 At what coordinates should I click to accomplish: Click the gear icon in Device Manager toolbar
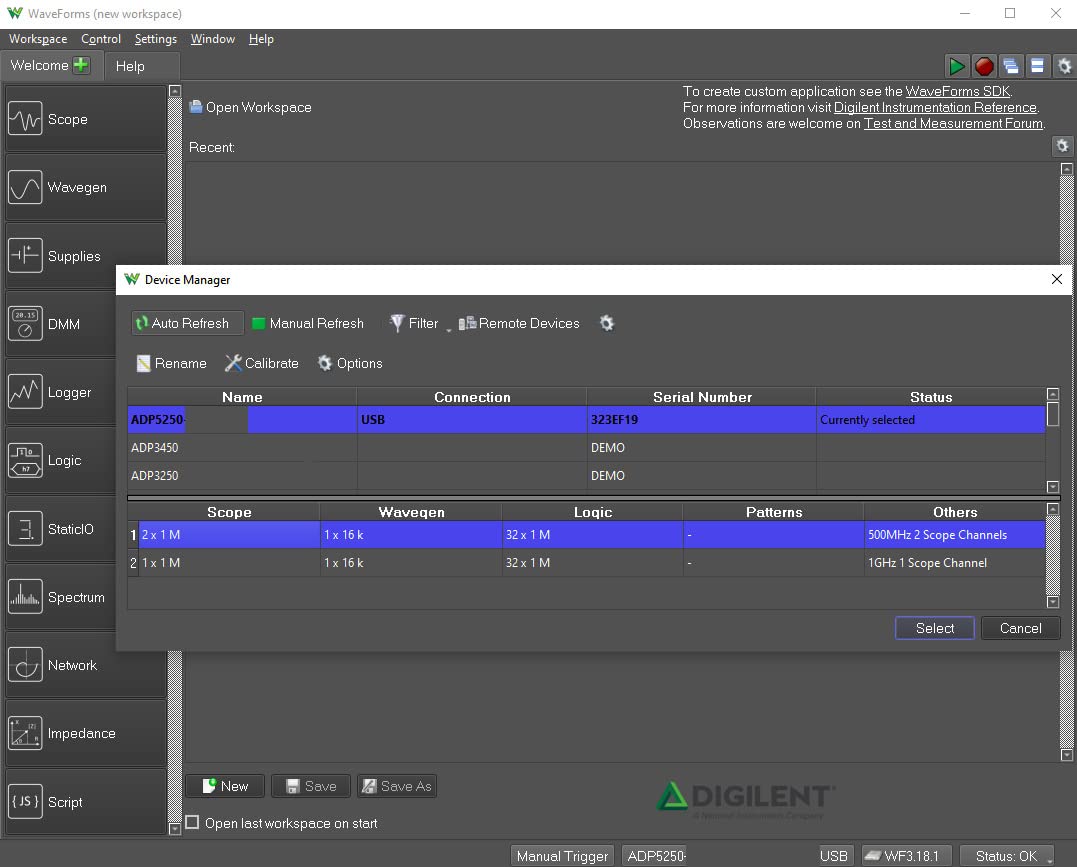tap(606, 323)
